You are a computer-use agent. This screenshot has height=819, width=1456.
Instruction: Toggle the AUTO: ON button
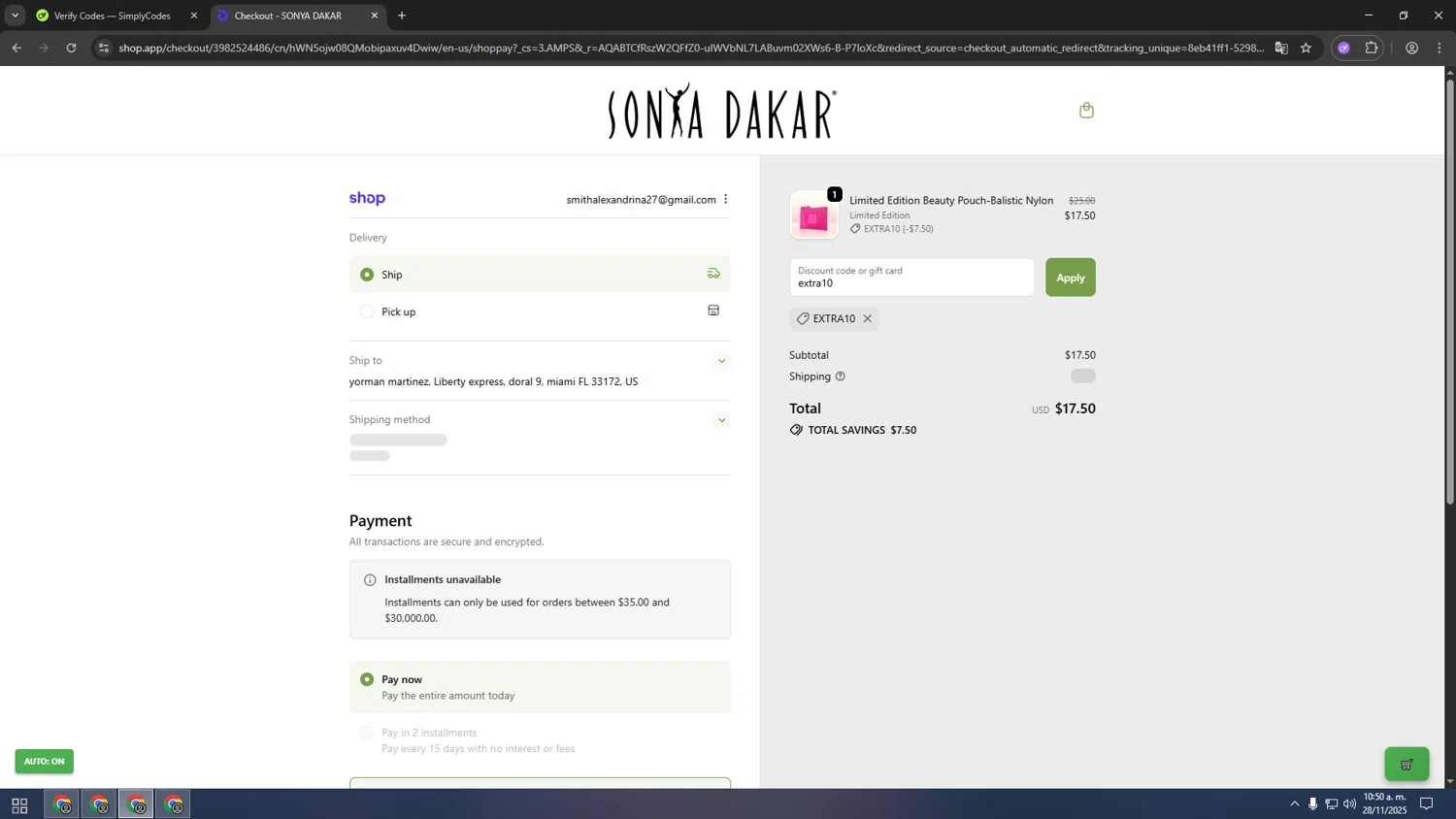point(44,762)
